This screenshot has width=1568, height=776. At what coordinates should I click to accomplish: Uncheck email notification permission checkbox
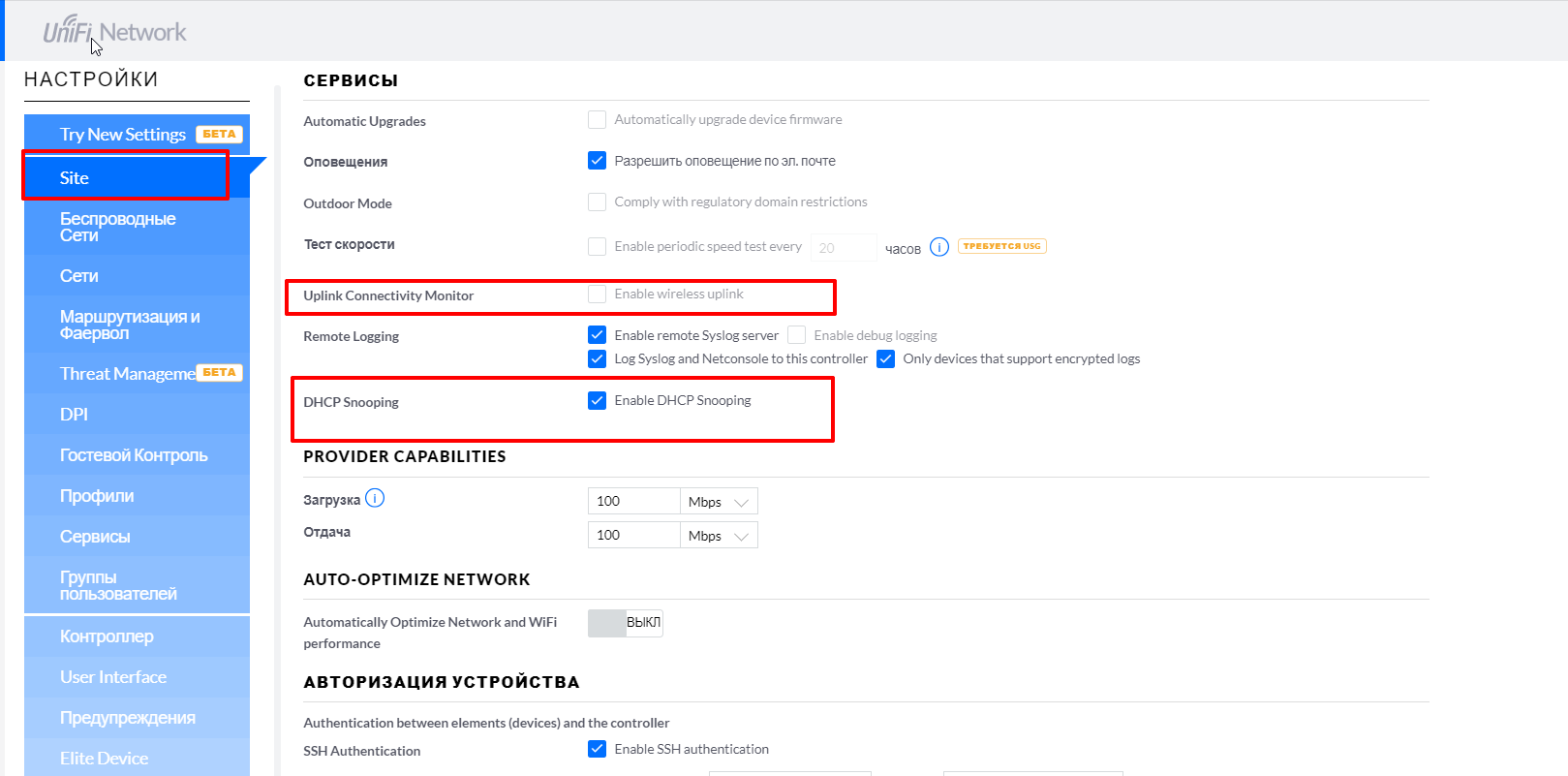click(x=598, y=161)
